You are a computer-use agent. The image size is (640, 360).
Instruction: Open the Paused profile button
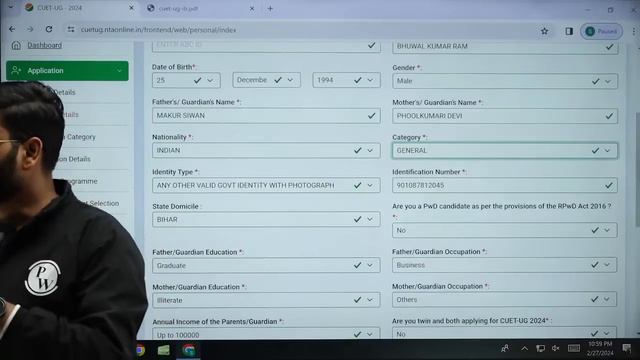[x=602, y=31]
